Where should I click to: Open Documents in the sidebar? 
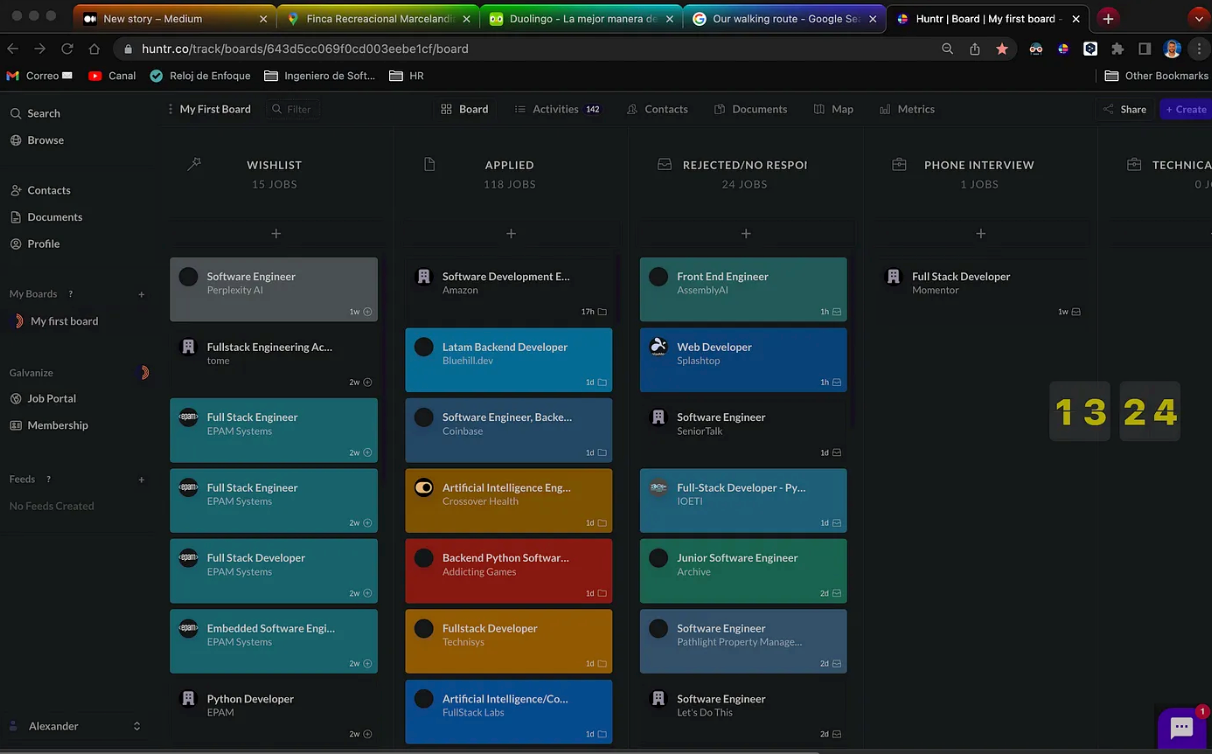coord(46,217)
